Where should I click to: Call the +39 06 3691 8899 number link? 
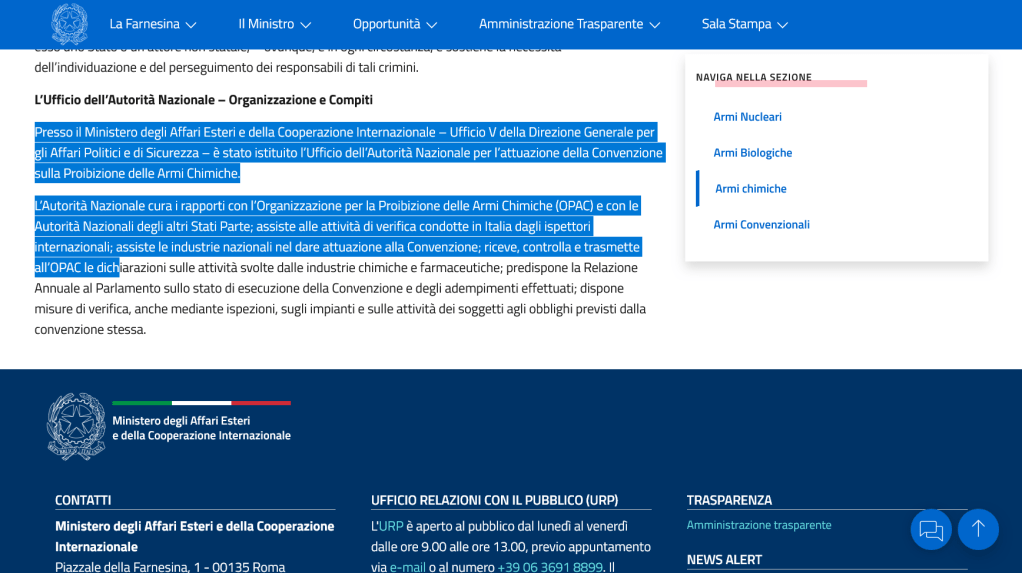pyautogui.click(x=550, y=567)
